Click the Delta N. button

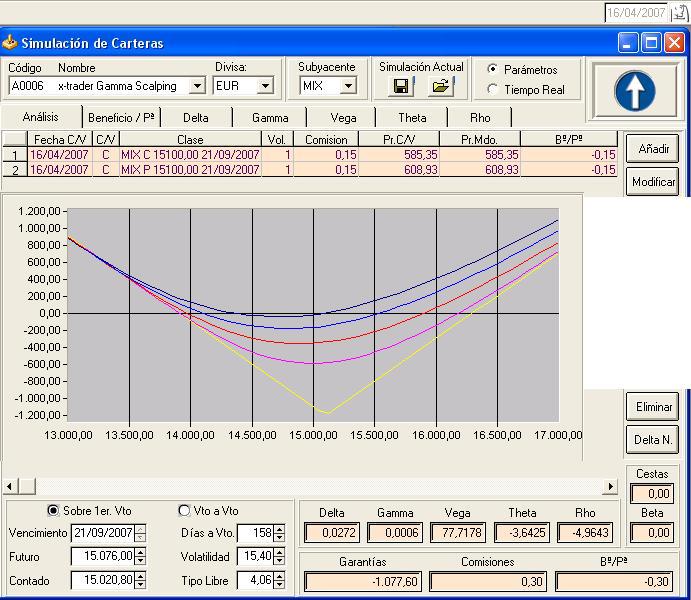coord(653,439)
